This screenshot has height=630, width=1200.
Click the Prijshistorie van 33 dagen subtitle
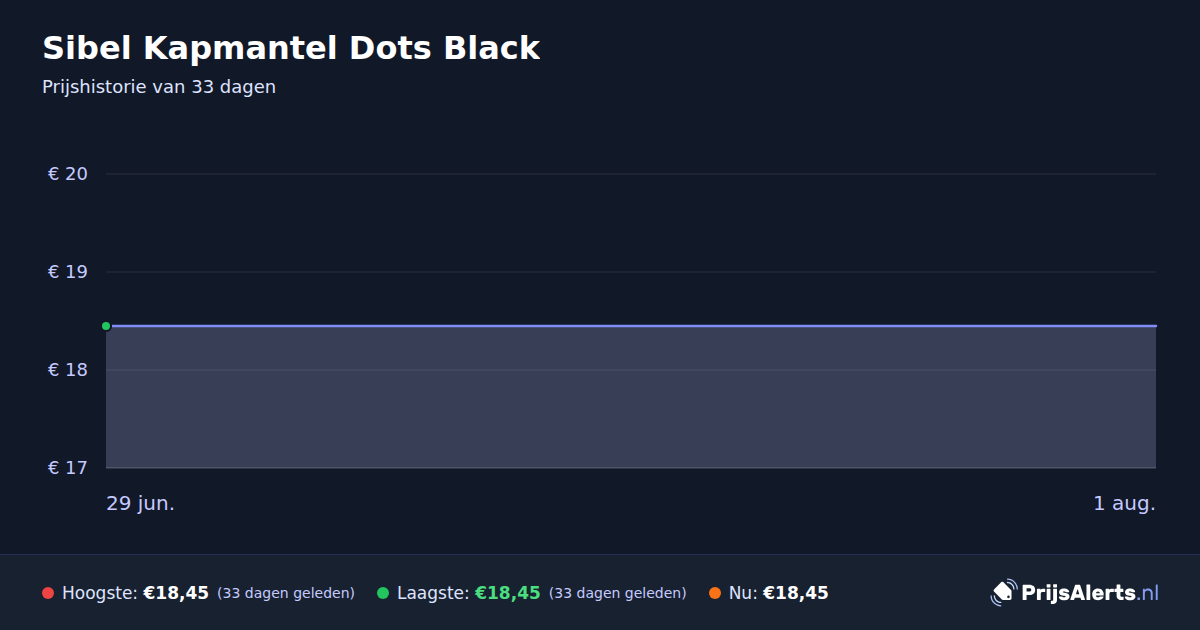tap(159, 87)
